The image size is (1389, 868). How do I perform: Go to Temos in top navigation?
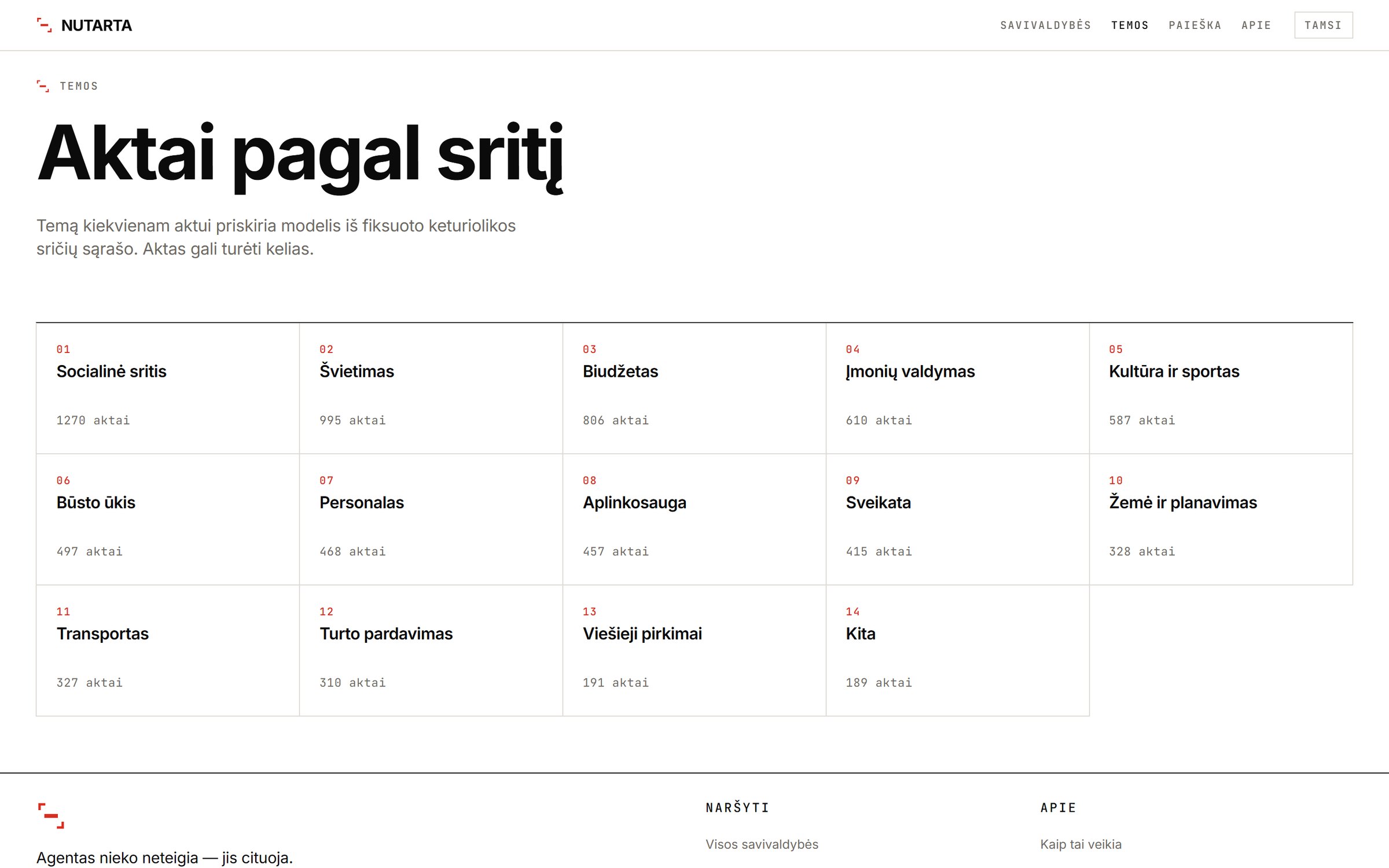click(x=1130, y=25)
